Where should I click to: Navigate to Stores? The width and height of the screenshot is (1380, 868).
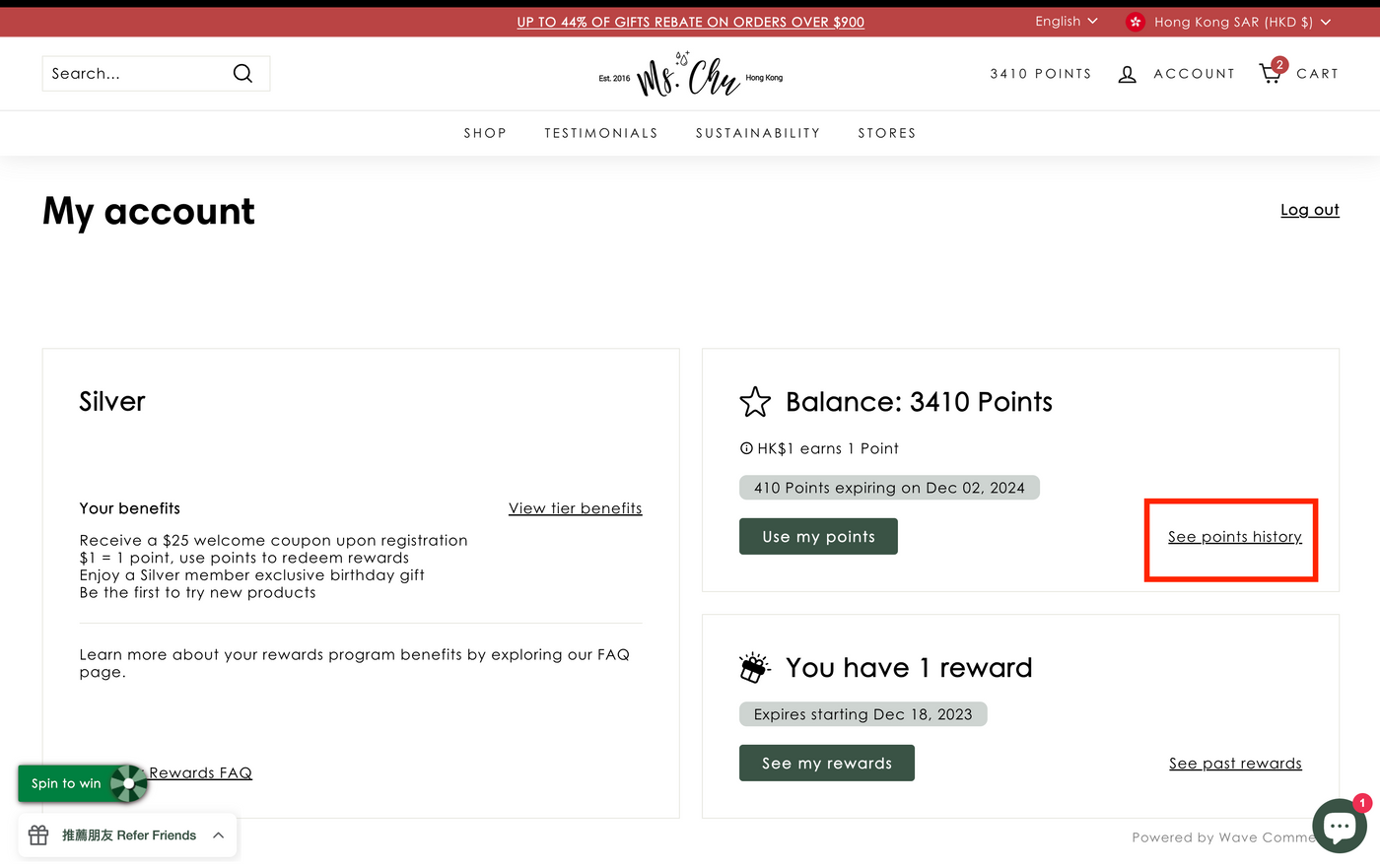tap(886, 133)
